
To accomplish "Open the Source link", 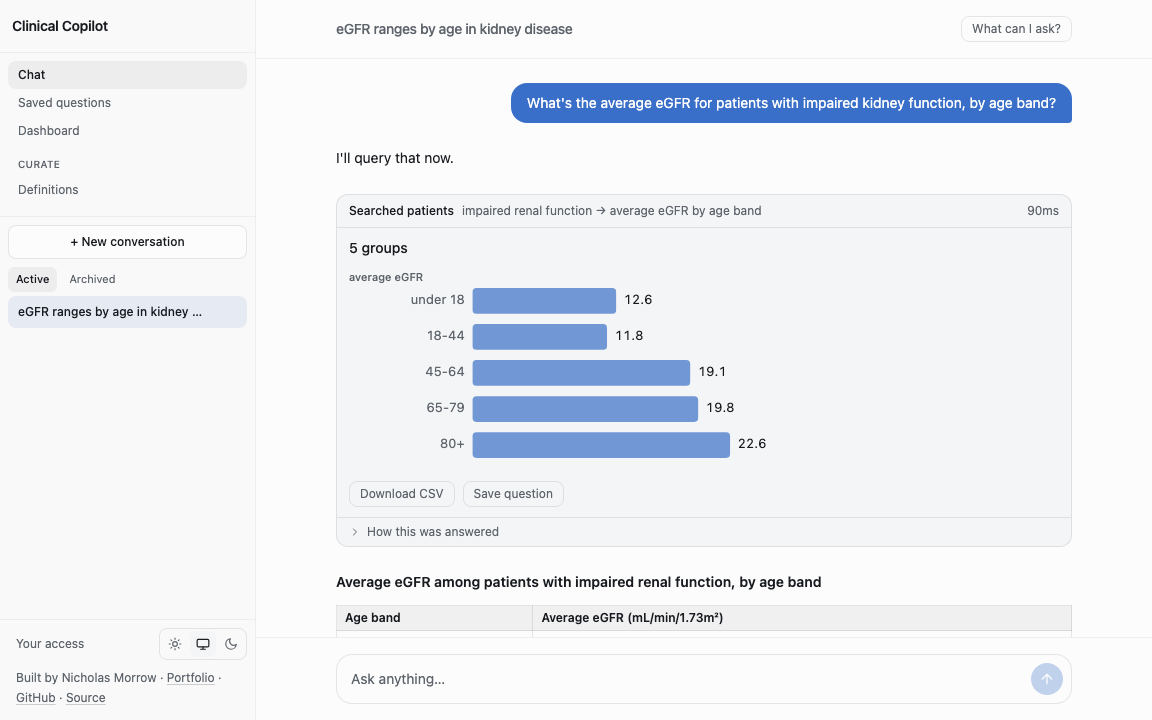I will point(85,697).
